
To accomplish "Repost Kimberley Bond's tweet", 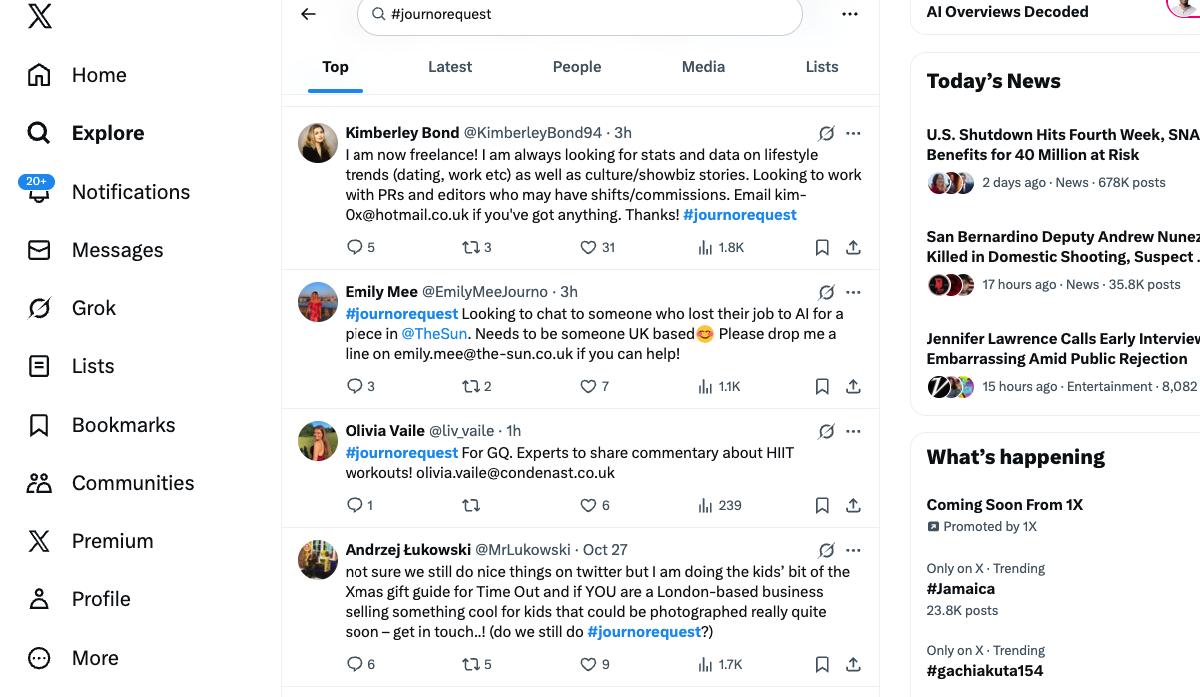I will 470,246.
